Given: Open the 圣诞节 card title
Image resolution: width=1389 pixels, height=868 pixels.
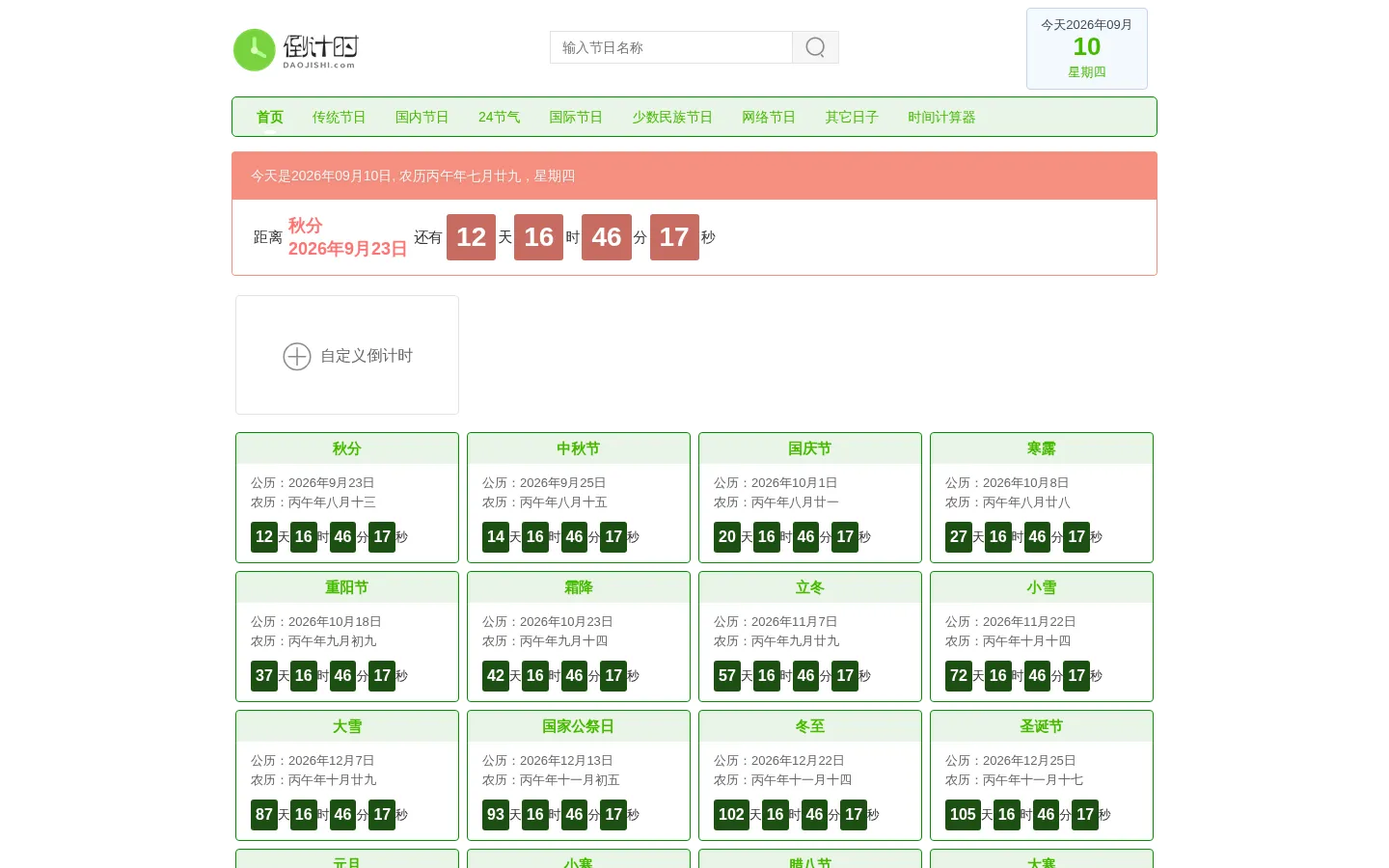Looking at the screenshot, I should (x=1042, y=726).
